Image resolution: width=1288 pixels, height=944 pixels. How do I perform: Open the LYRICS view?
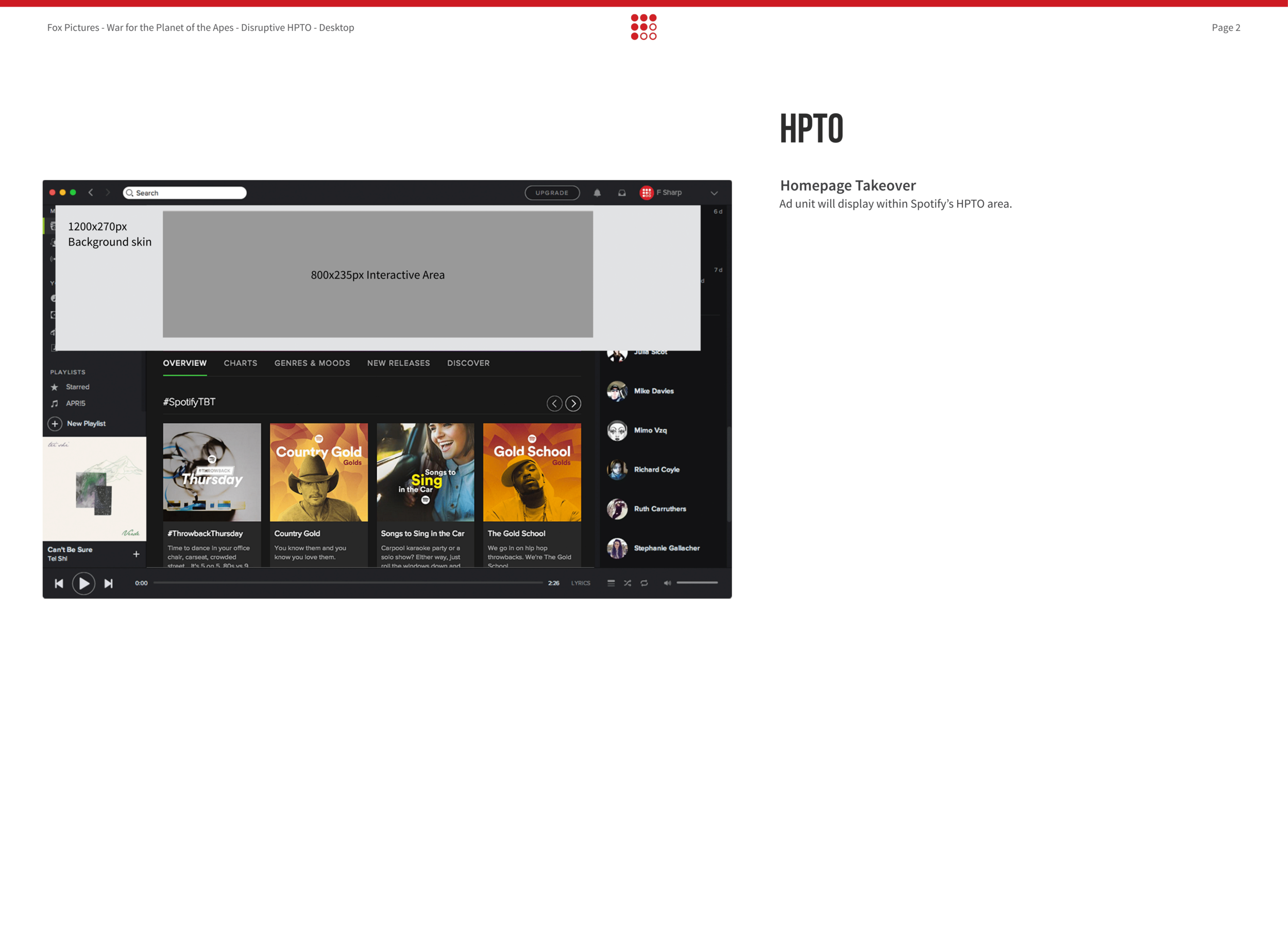[x=580, y=583]
